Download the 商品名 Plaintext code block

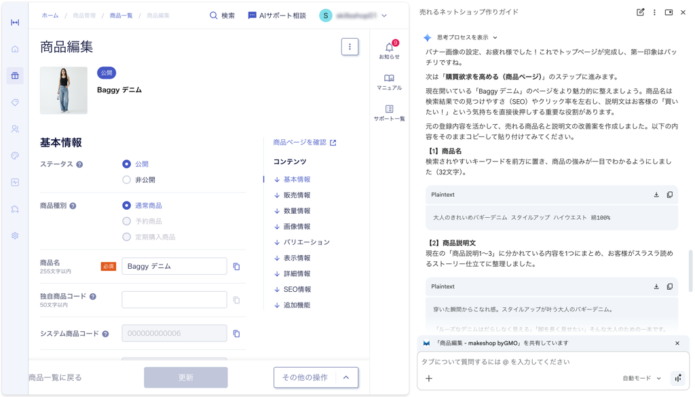[656, 195]
